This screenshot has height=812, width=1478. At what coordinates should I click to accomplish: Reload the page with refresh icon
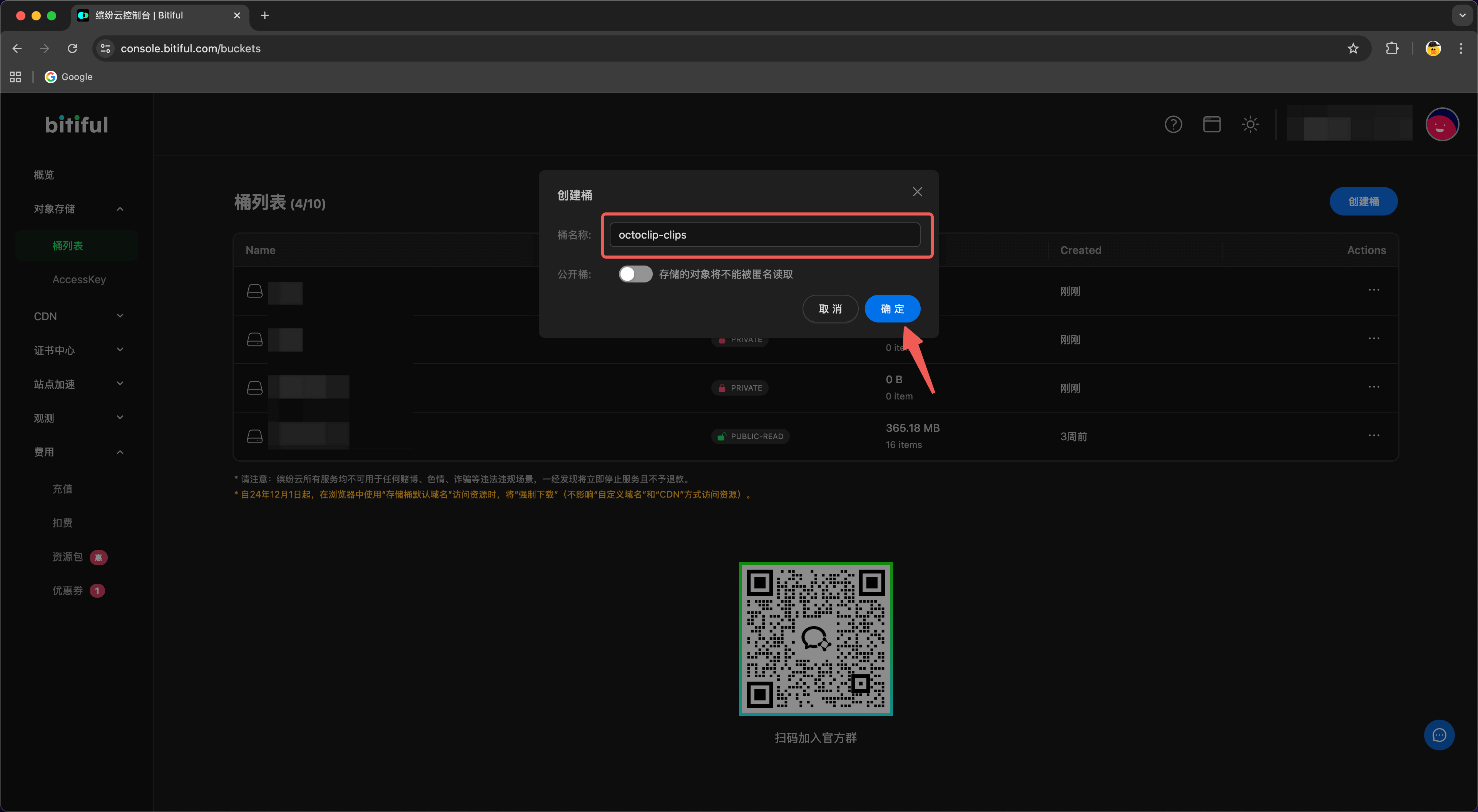pos(72,48)
